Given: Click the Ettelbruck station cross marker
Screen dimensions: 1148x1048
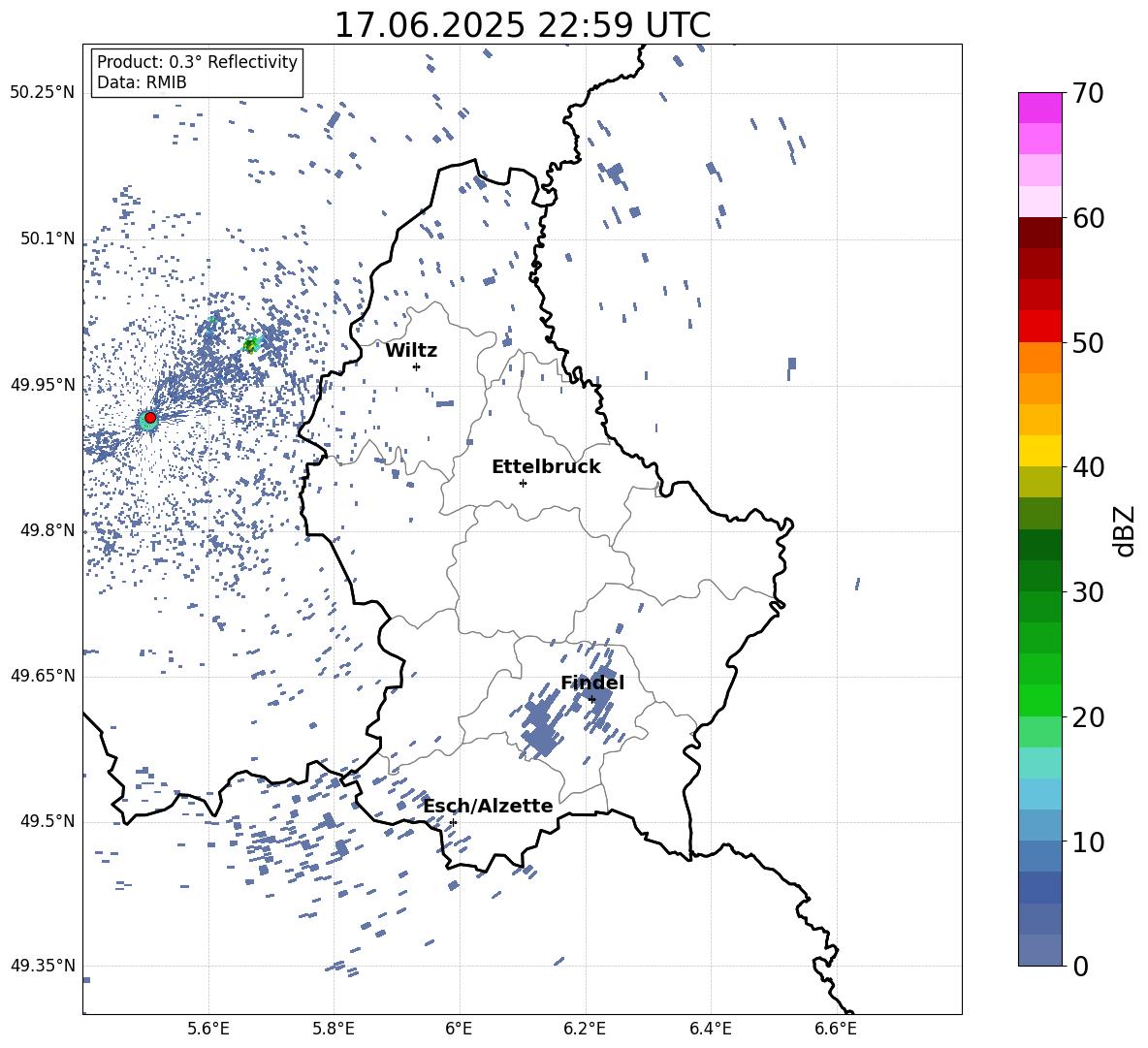Looking at the screenshot, I should (523, 483).
